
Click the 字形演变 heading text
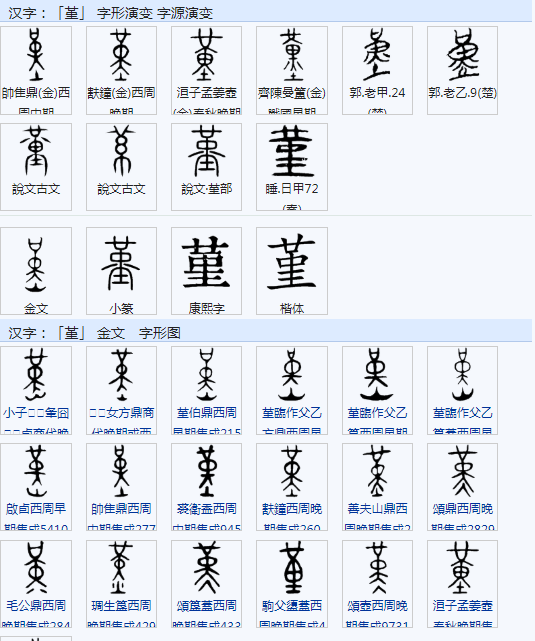(125, 13)
